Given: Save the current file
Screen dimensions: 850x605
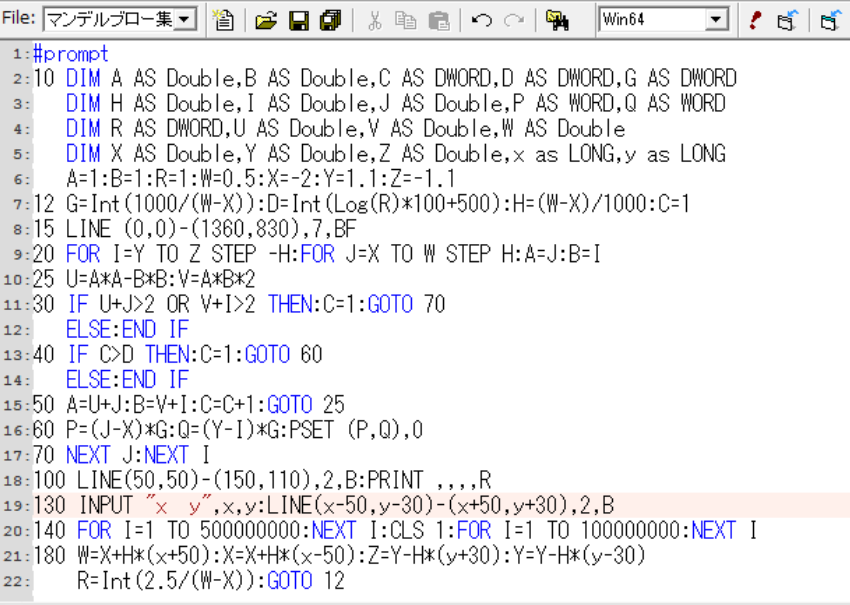Looking at the screenshot, I should [299, 20].
